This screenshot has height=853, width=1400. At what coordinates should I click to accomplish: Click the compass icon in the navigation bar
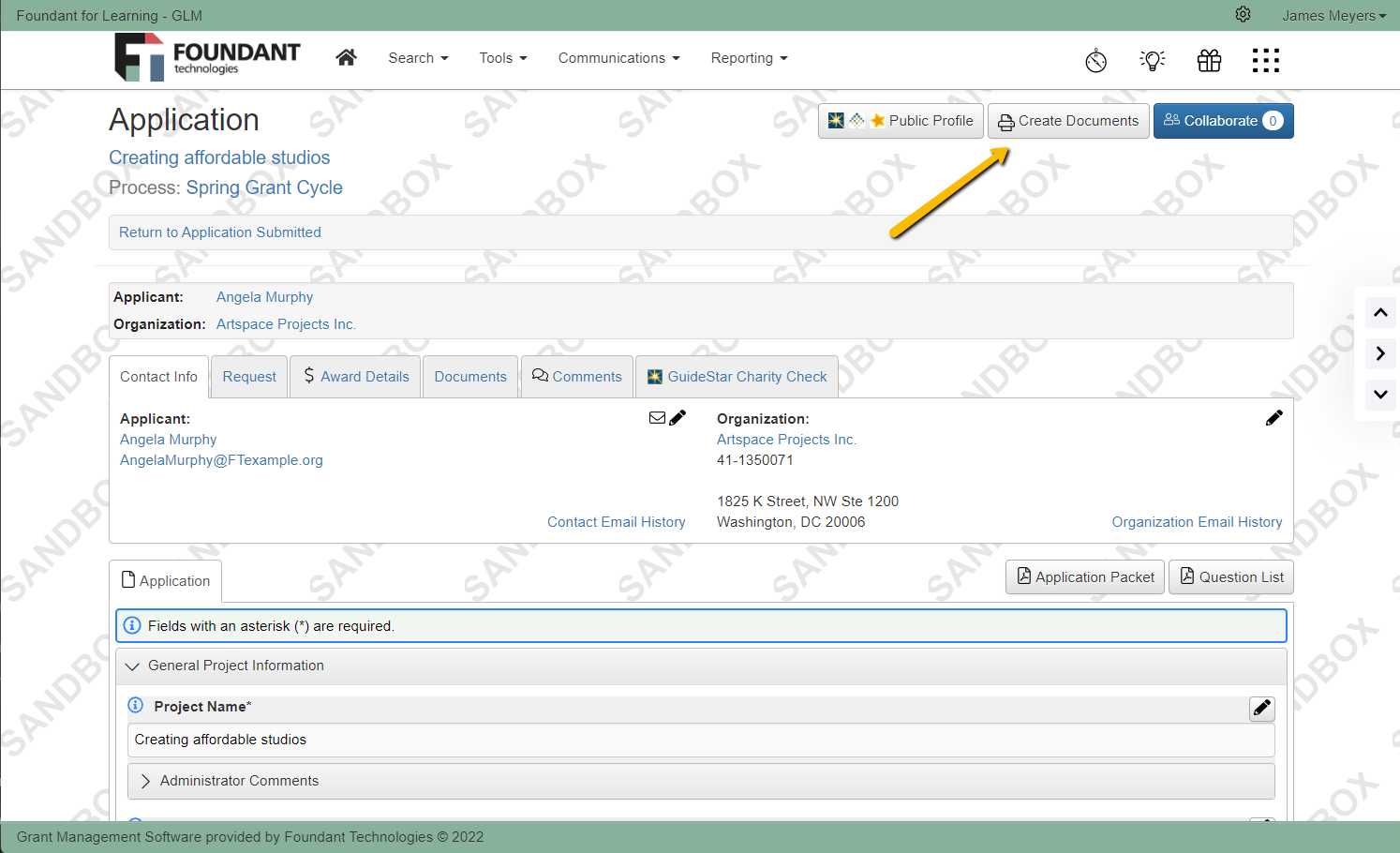pyautogui.click(x=1095, y=60)
